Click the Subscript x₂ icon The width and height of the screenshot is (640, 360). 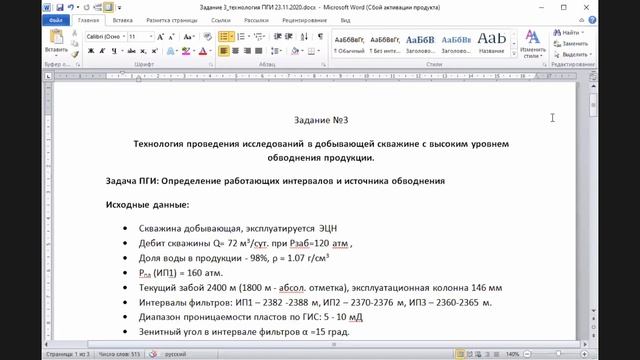click(143, 51)
